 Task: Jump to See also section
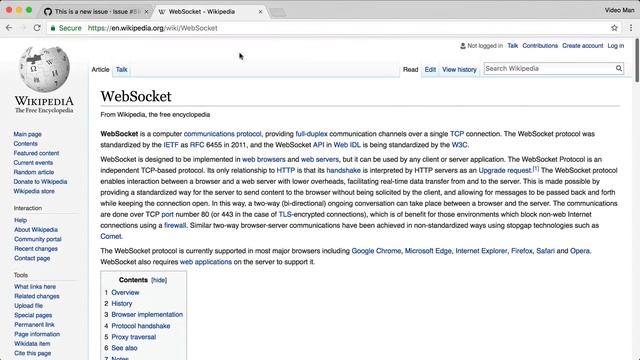click(x=124, y=348)
